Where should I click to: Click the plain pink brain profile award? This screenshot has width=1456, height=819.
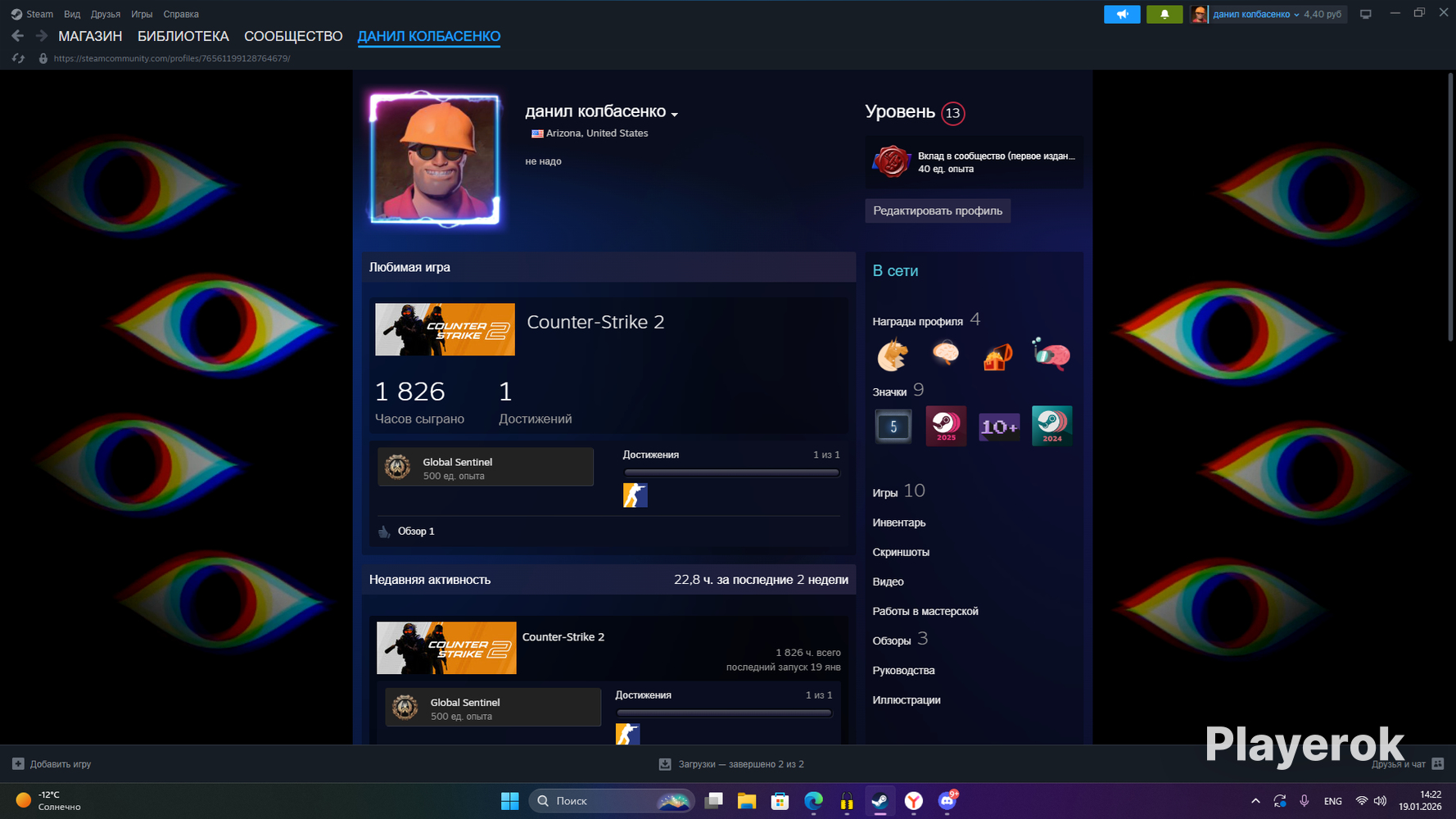[x=946, y=353]
